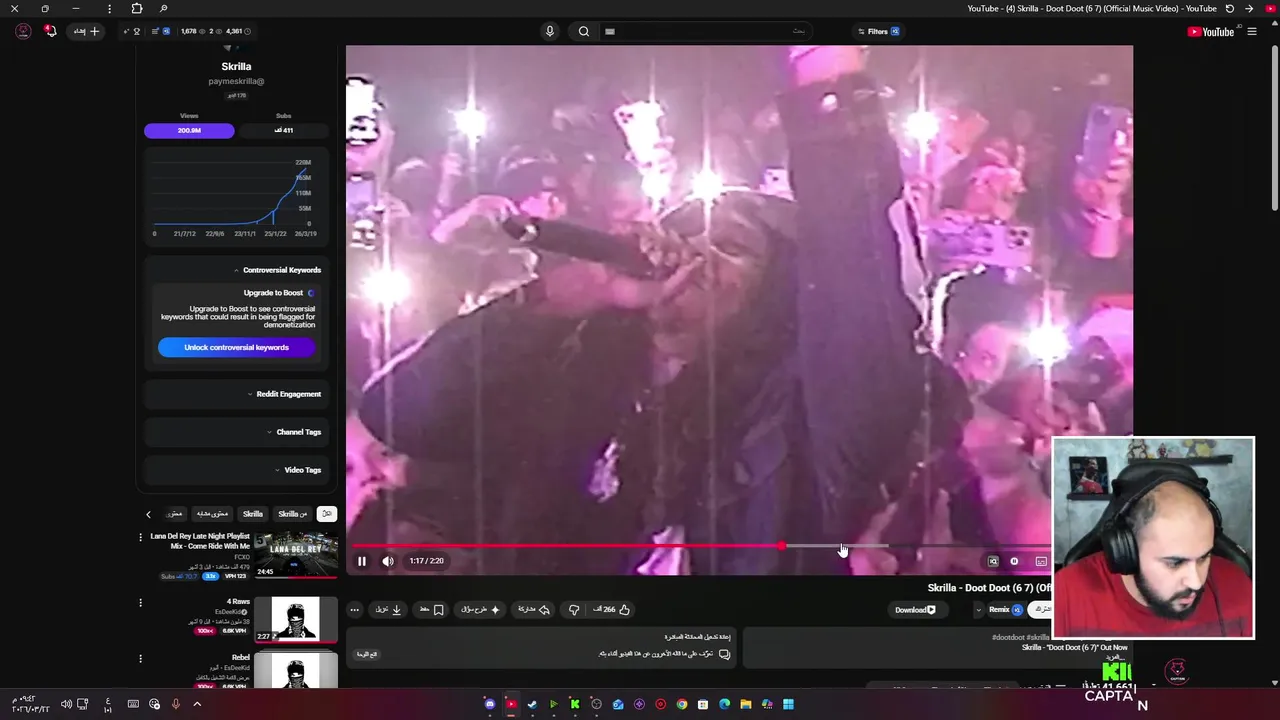
Task: Open the keyboard icon in search bar
Action: [x=610, y=31]
